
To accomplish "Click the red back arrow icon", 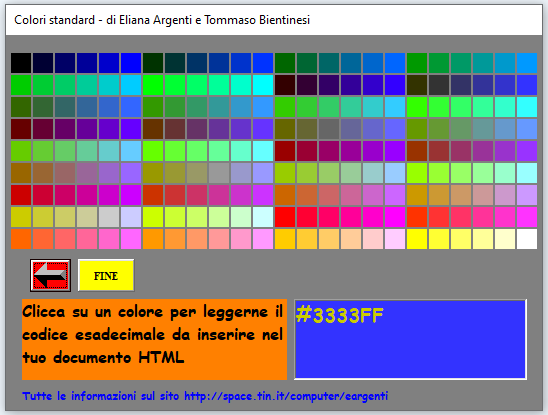I will [50, 275].
